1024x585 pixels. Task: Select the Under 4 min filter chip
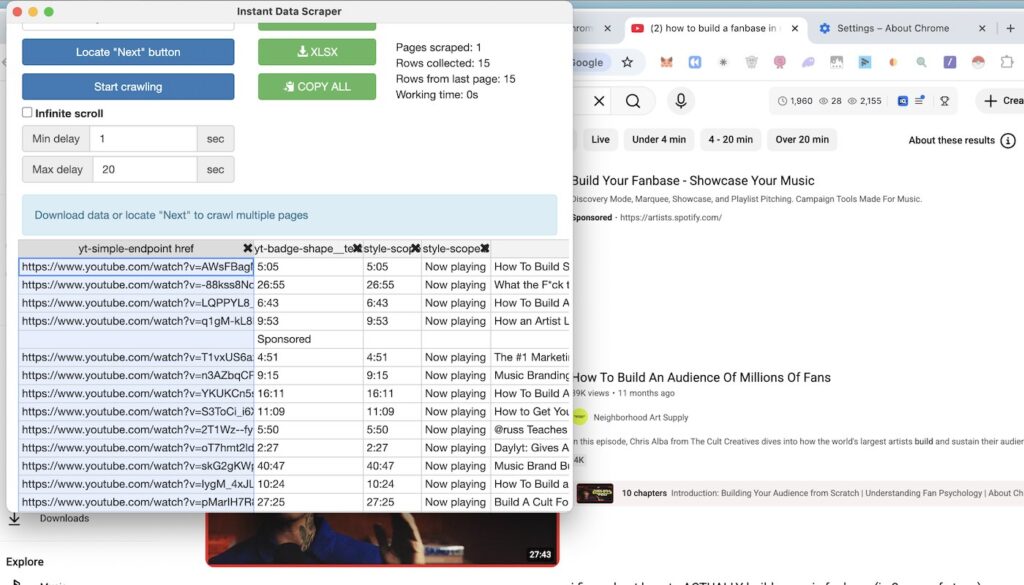tap(658, 140)
